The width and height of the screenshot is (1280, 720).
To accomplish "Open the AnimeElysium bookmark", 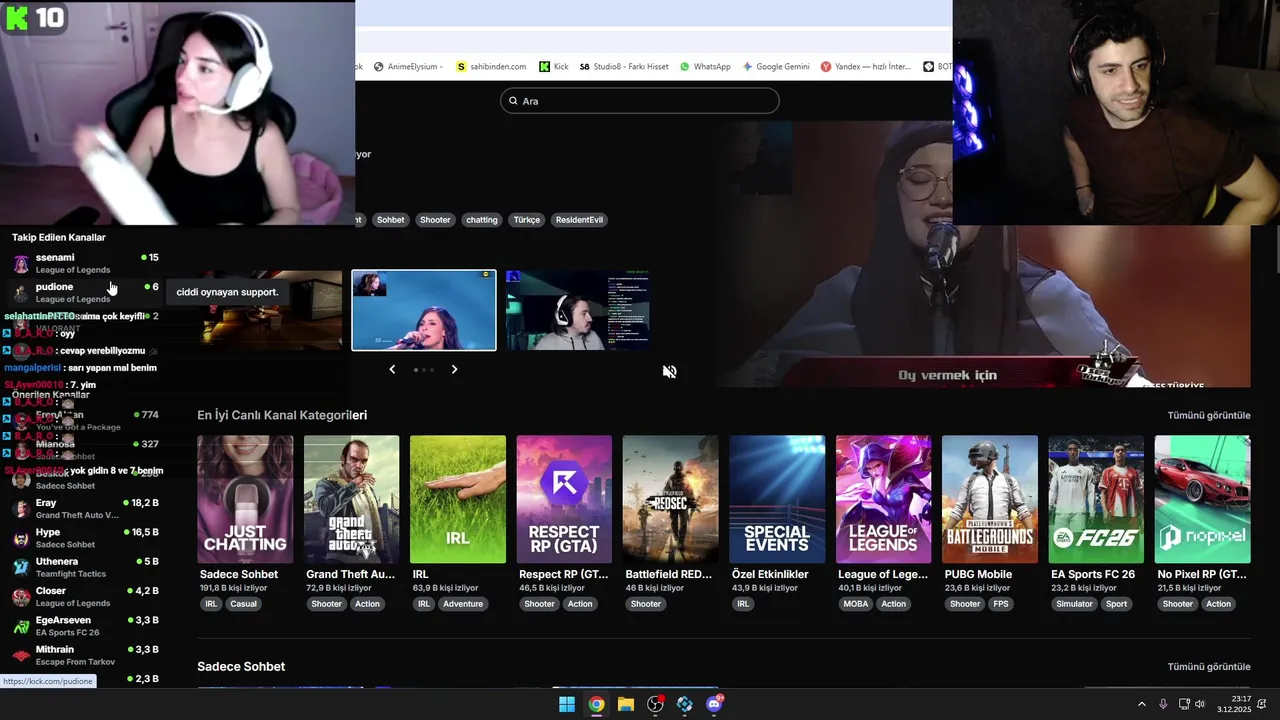I will (408, 67).
